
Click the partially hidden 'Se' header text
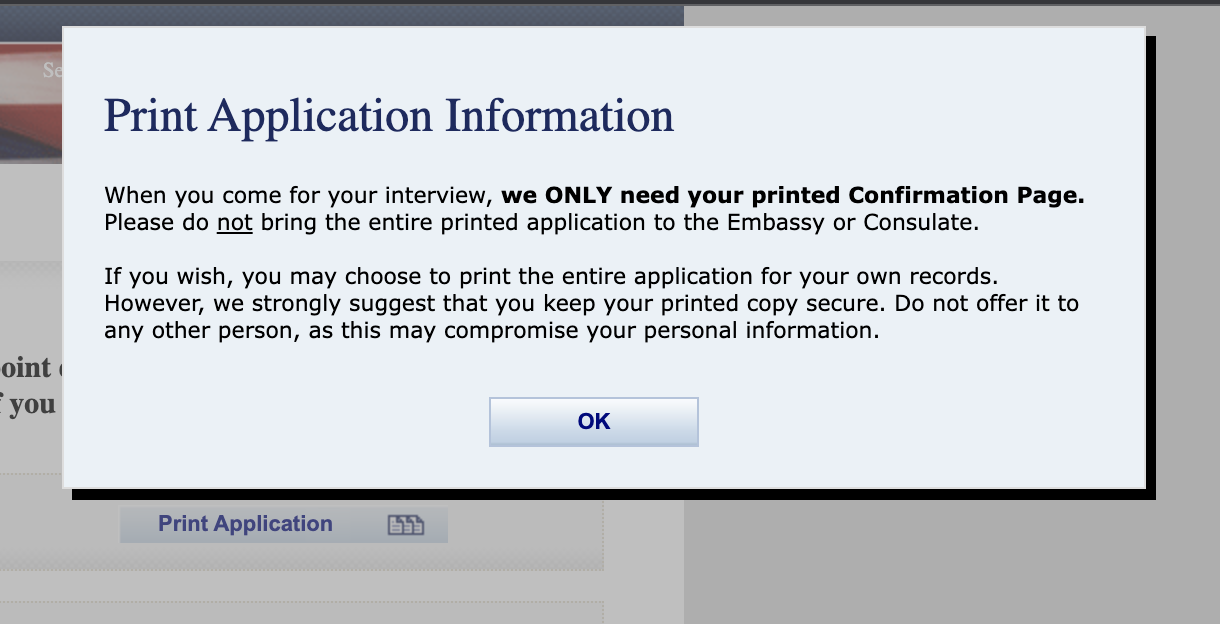52,71
